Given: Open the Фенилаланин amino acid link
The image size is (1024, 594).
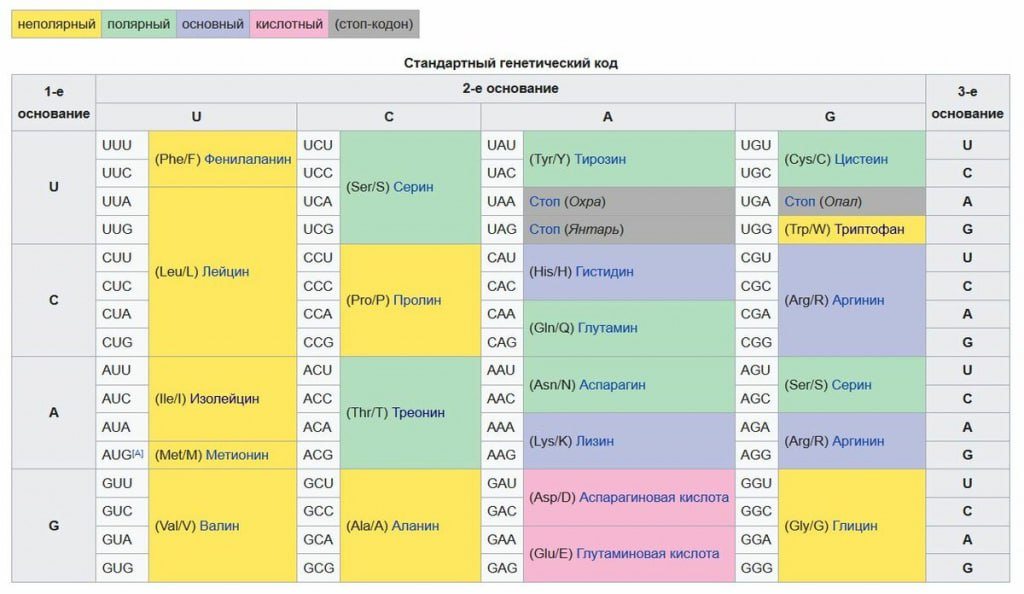Looking at the screenshot, I should coord(248,159).
